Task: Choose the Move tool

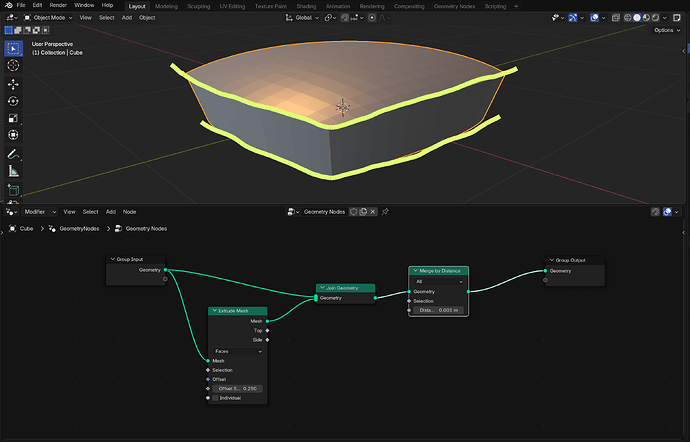Action: tap(13, 84)
